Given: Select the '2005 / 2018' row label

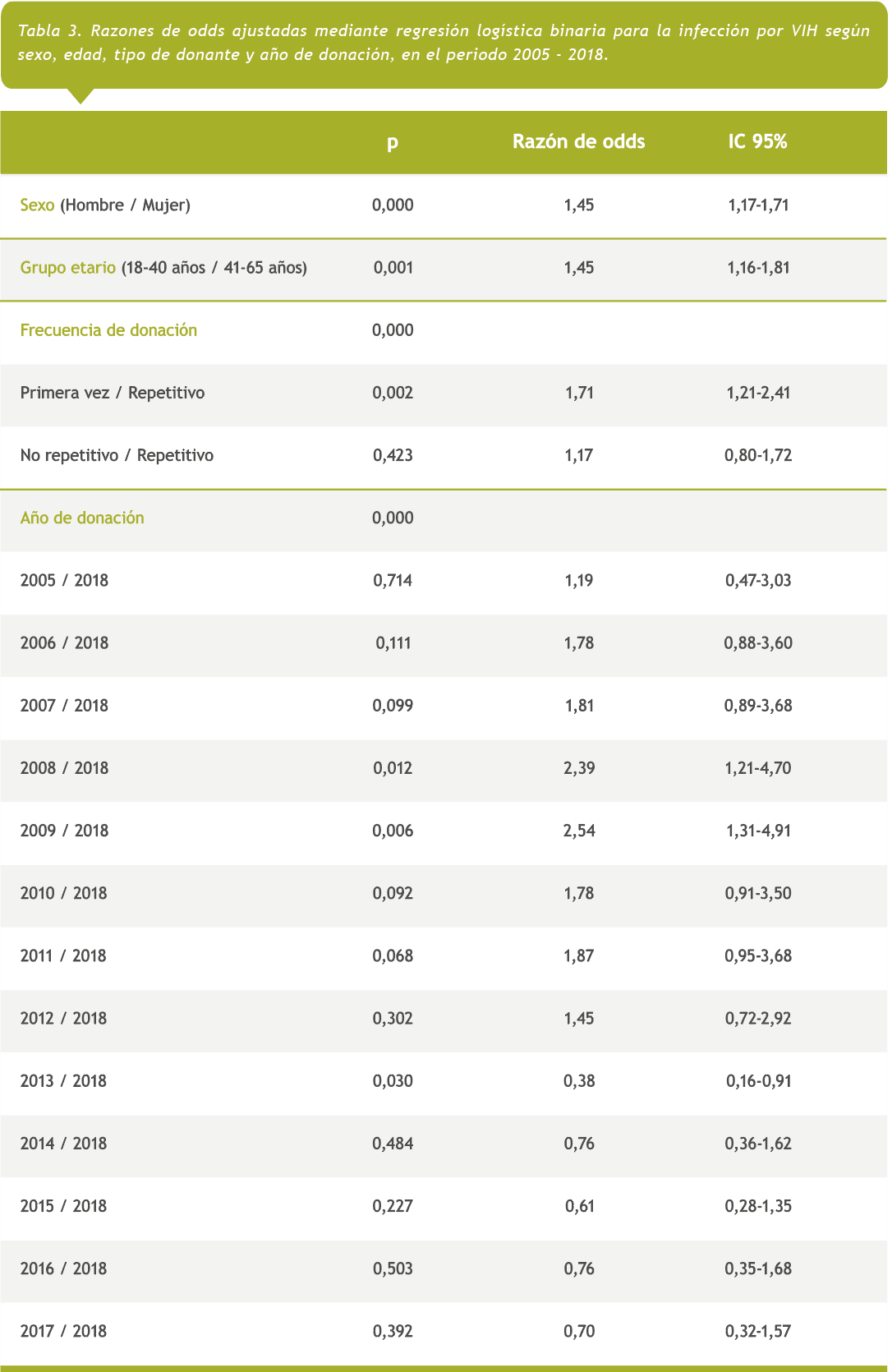Looking at the screenshot, I should coord(64,581).
